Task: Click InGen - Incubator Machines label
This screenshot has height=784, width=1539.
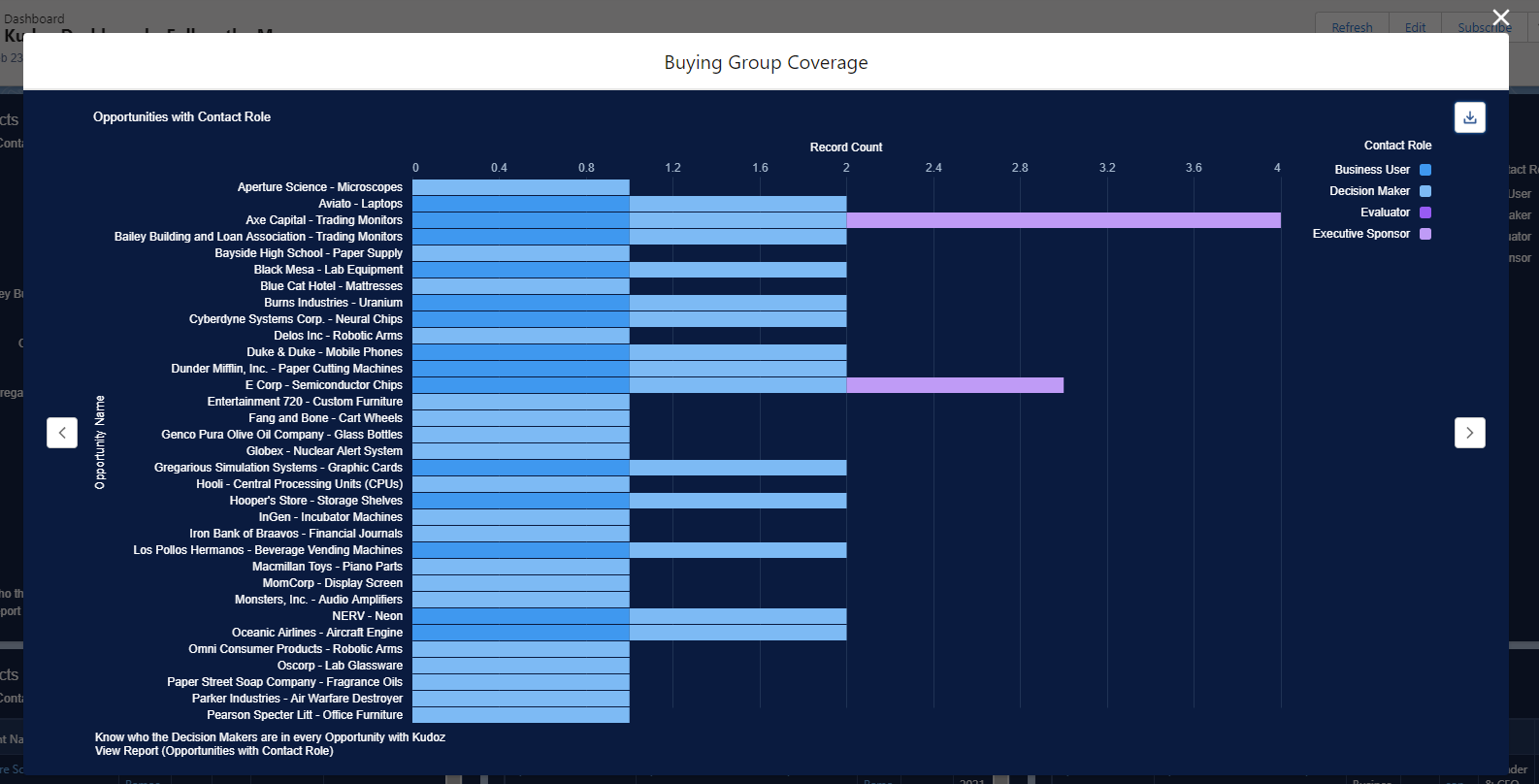Action: click(x=331, y=517)
